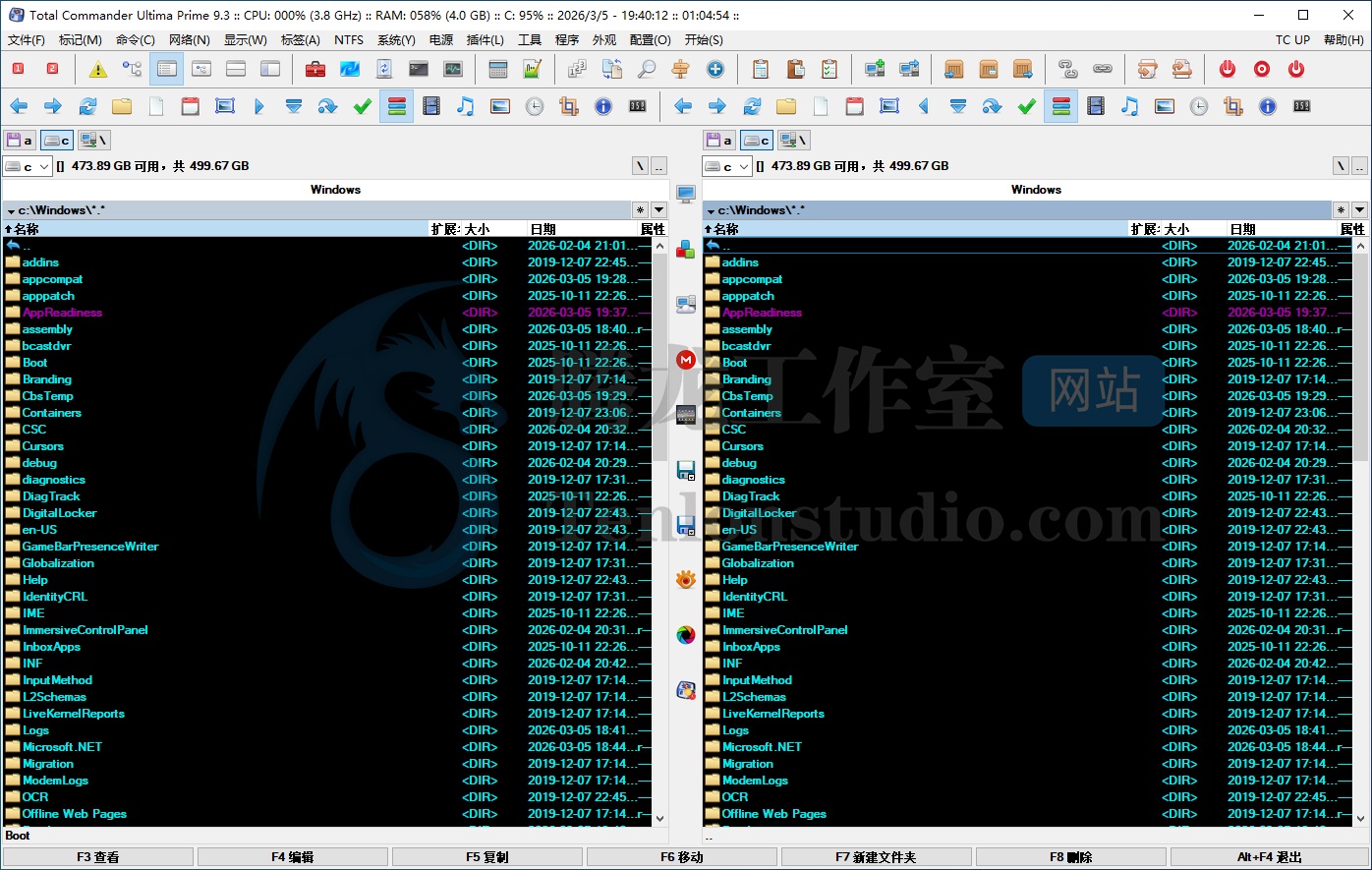Click the calculator icon in top toolbar

coord(498,69)
